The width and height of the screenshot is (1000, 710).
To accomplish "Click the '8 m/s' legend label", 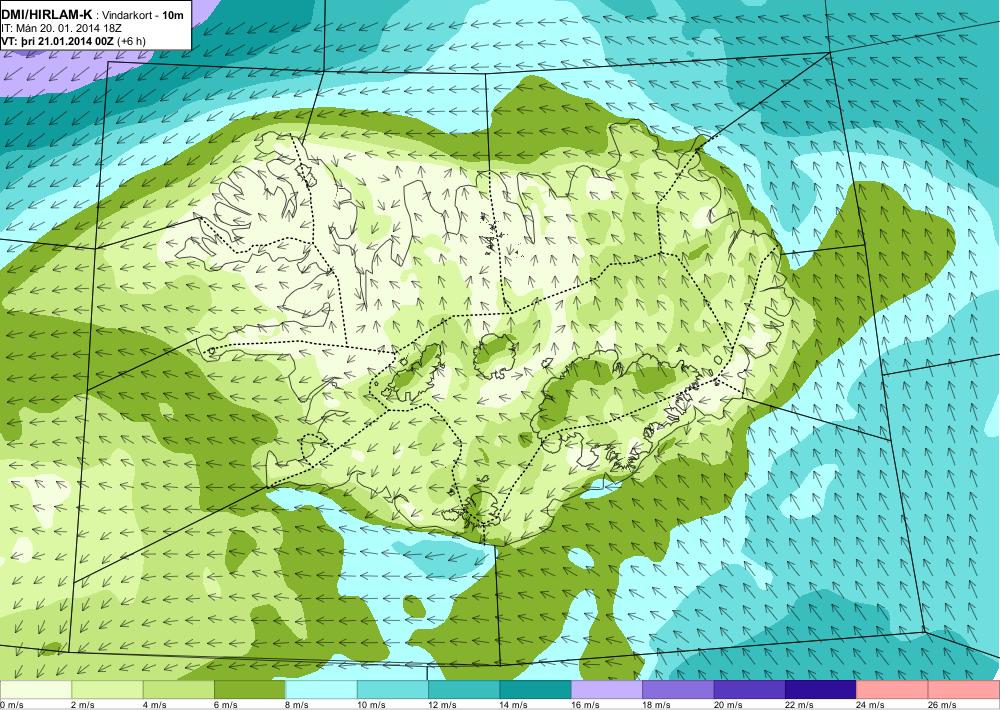I will click(297, 705).
